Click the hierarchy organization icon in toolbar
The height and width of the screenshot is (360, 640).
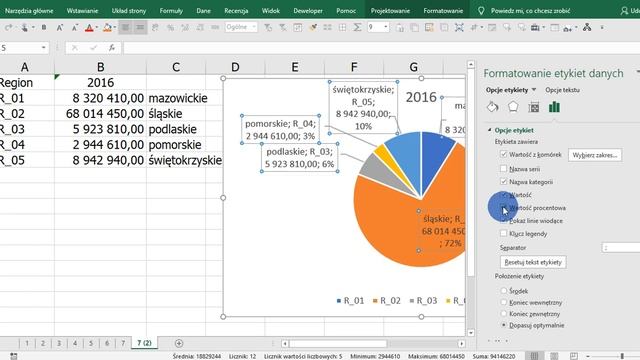(x=587, y=27)
